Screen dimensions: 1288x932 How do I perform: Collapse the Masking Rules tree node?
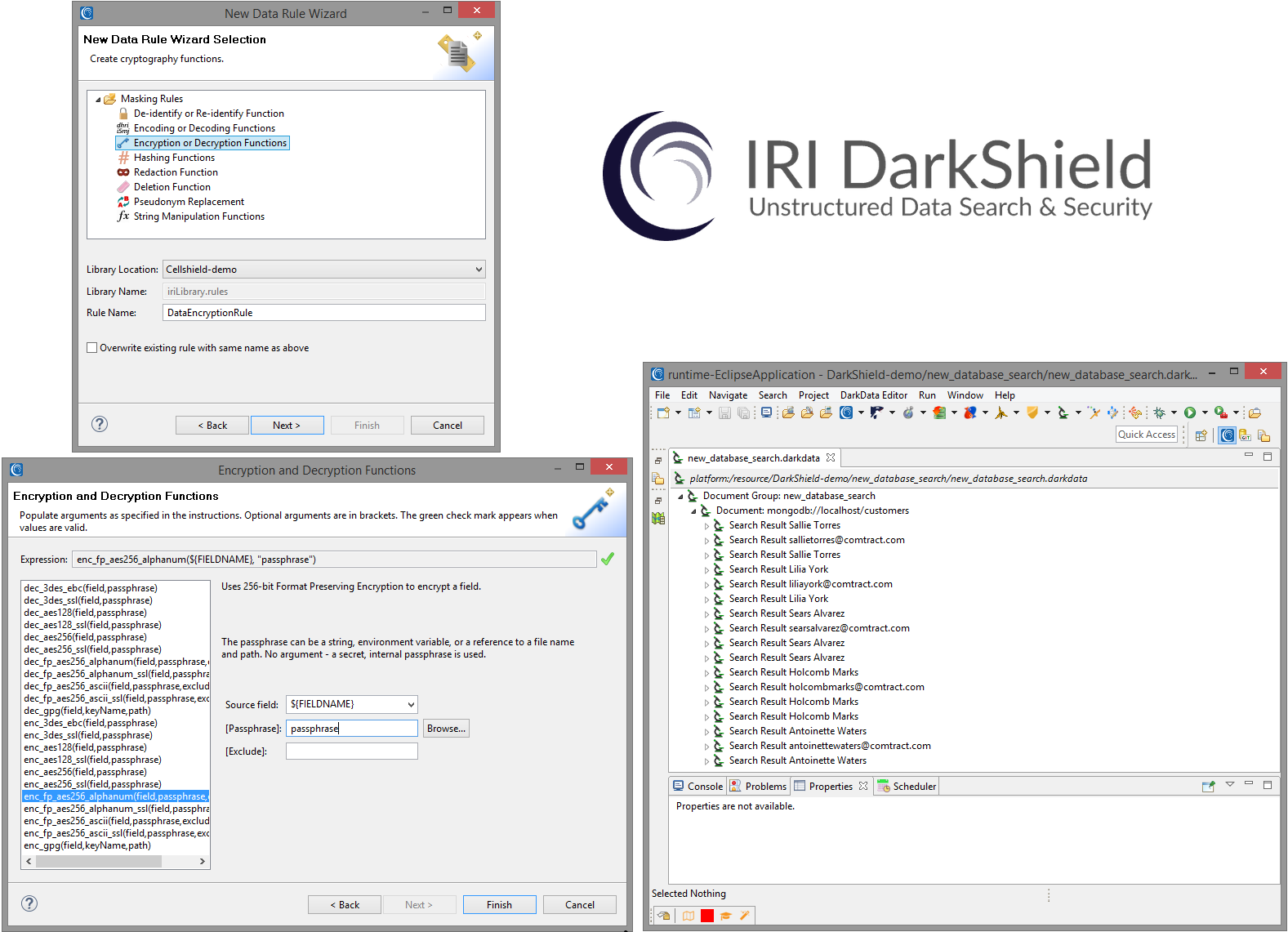coord(98,100)
